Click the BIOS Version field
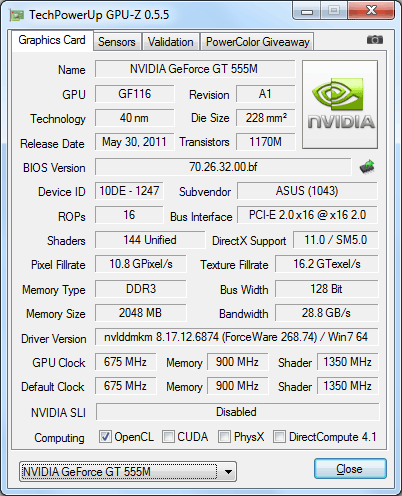The width and height of the screenshot is (402, 496). 223,167
